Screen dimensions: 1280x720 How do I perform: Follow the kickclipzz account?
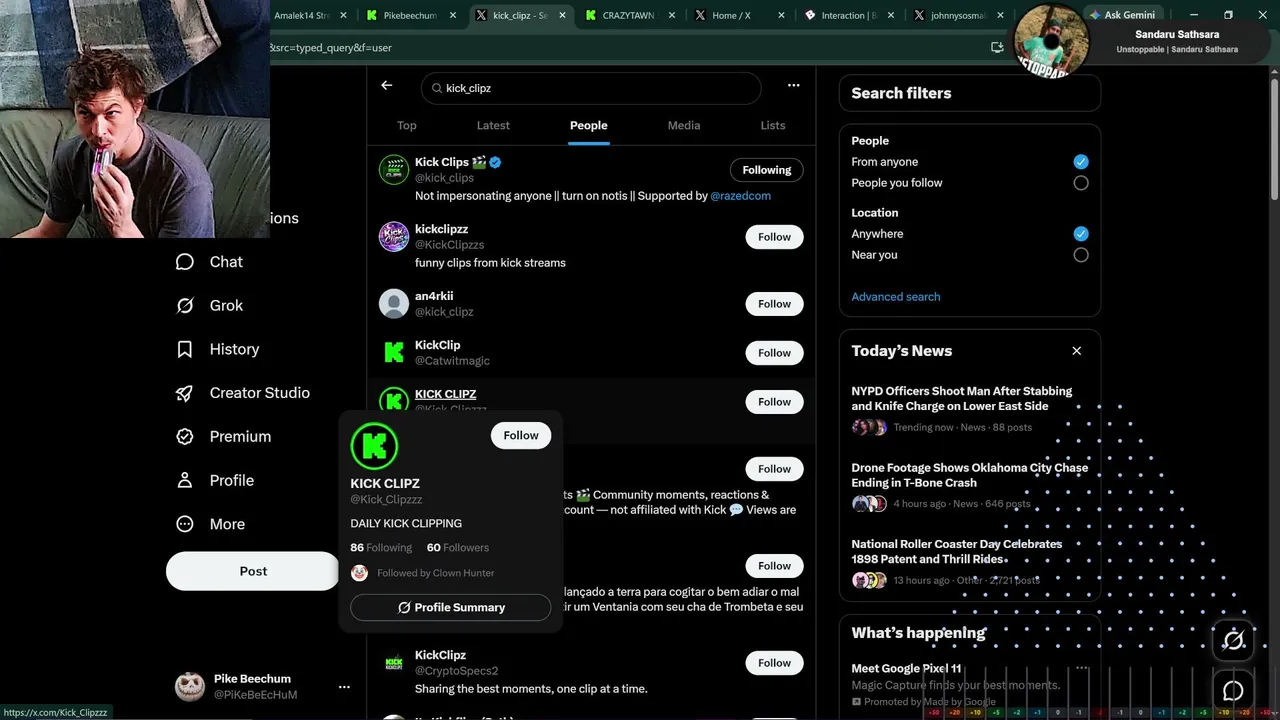click(x=774, y=237)
